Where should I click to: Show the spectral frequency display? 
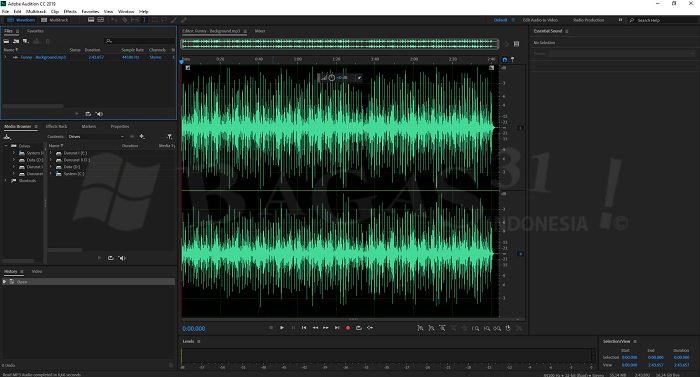(91, 20)
